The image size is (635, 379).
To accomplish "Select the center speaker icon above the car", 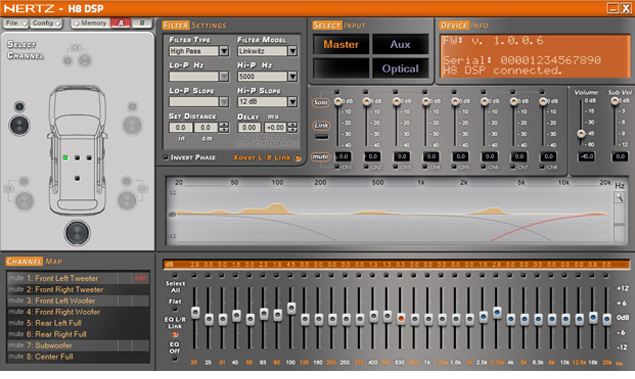I will [85, 61].
